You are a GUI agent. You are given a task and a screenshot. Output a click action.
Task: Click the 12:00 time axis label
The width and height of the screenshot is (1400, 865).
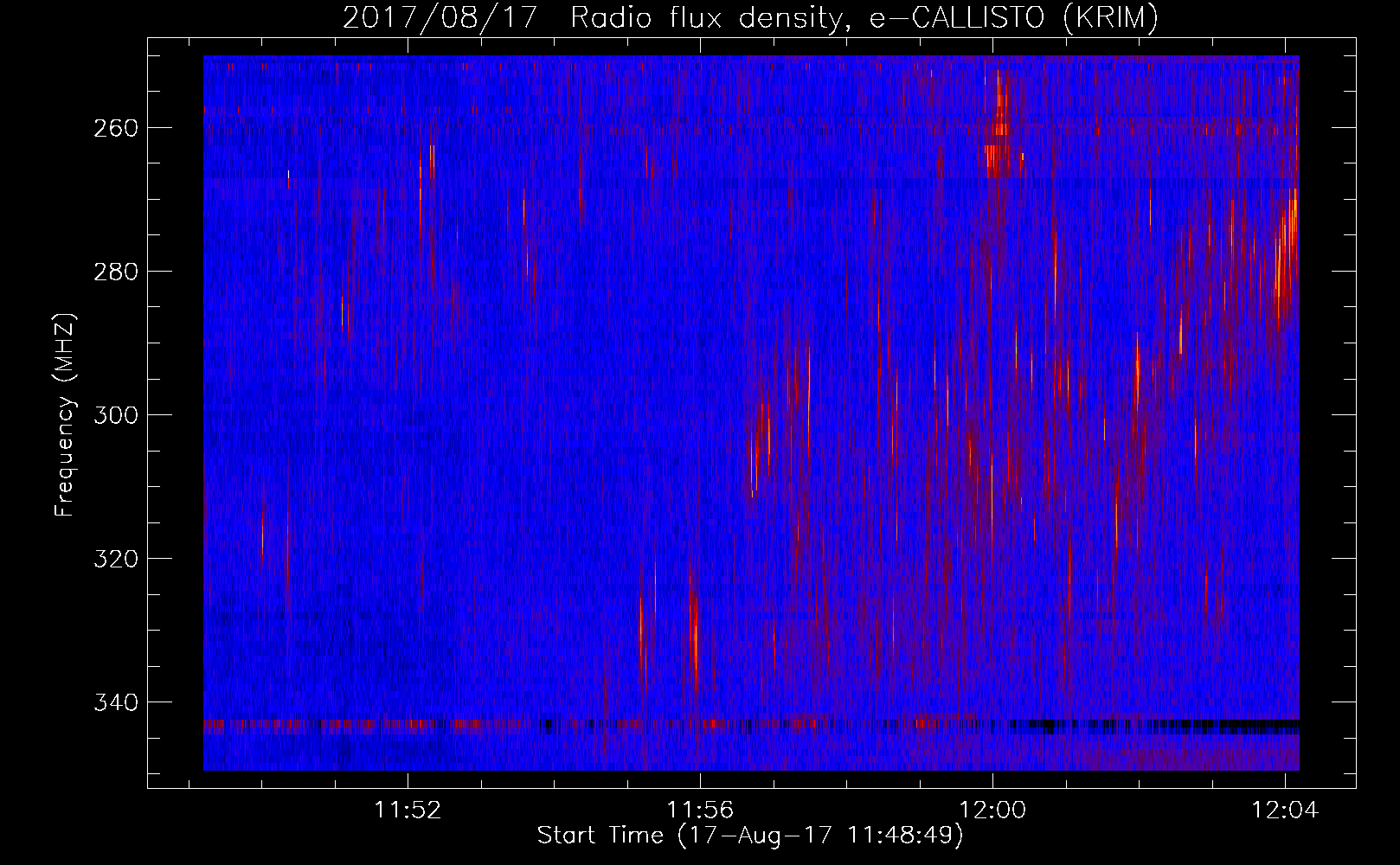pyautogui.click(x=992, y=811)
